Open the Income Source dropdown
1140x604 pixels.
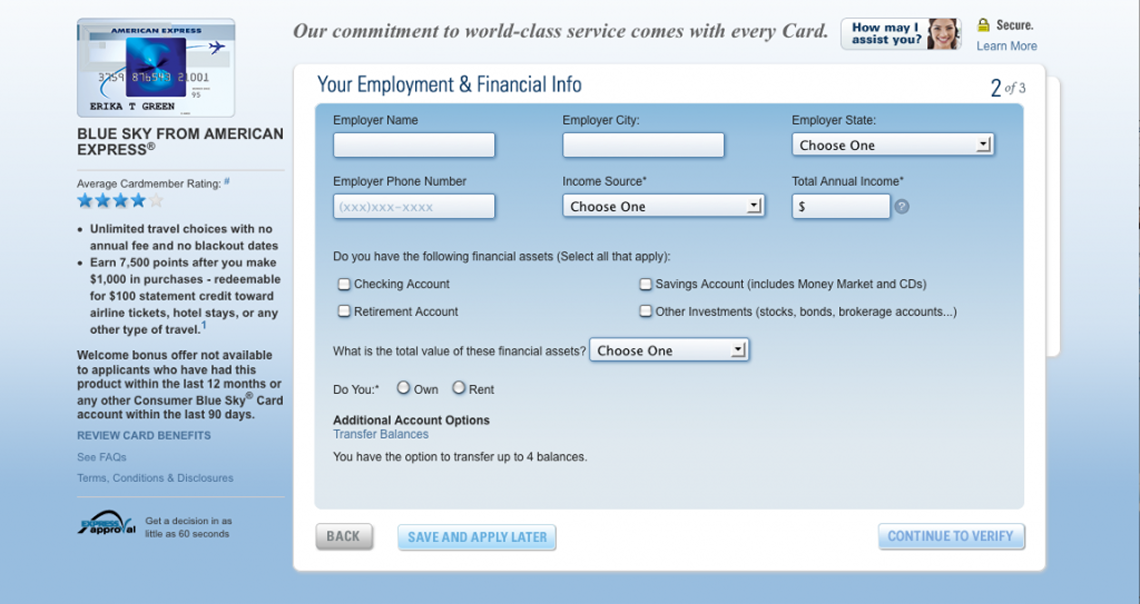click(663, 206)
